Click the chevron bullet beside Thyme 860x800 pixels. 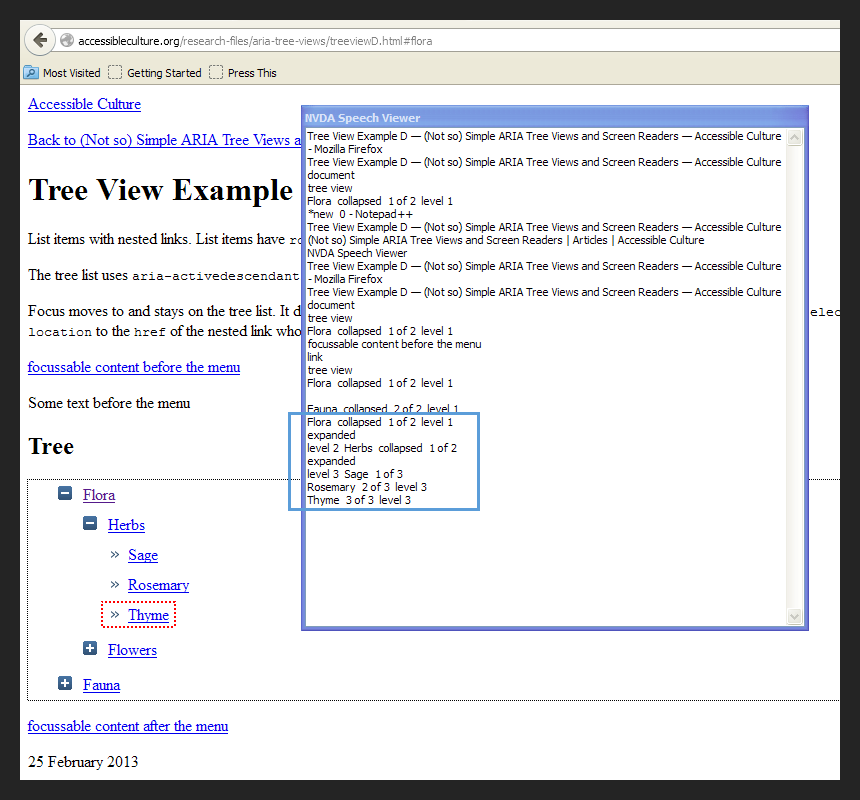click(115, 615)
